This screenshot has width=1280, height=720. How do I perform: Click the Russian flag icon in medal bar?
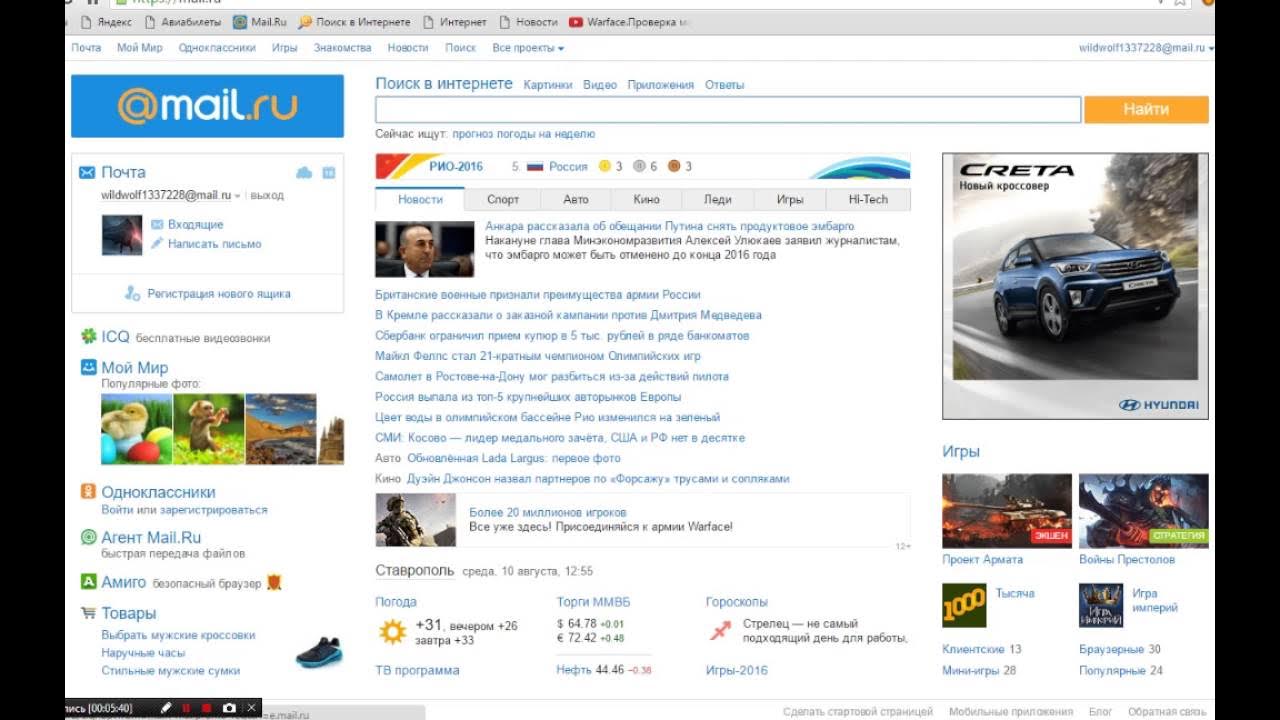(534, 166)
